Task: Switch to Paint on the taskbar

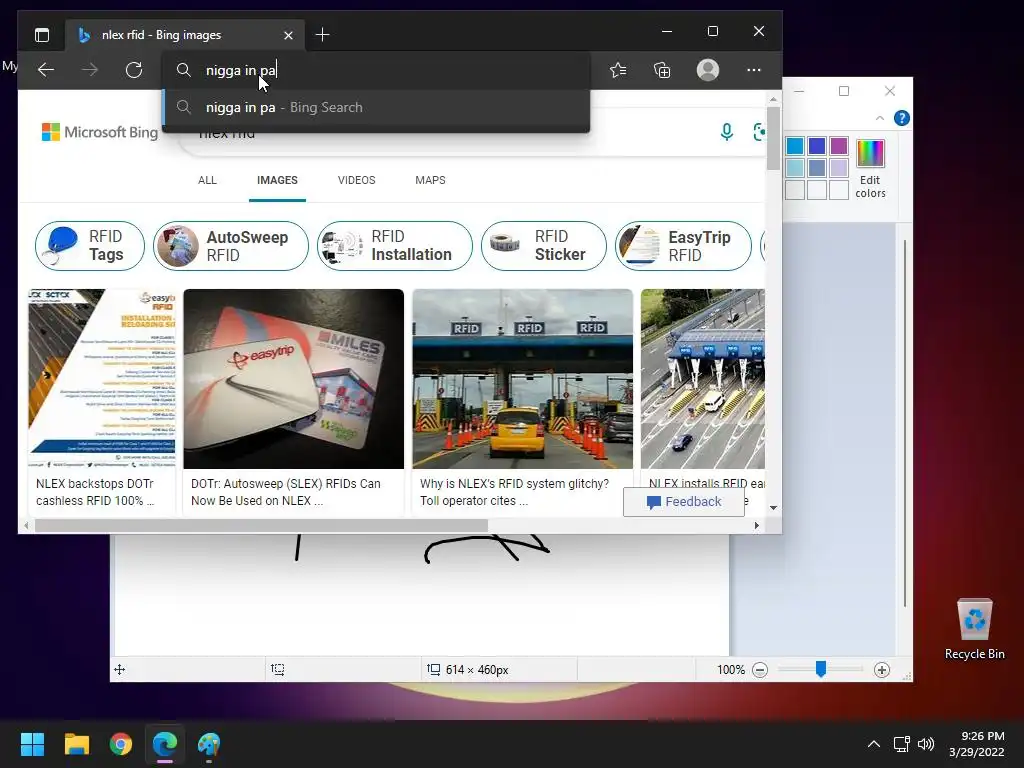Action: tap(209, 744)
